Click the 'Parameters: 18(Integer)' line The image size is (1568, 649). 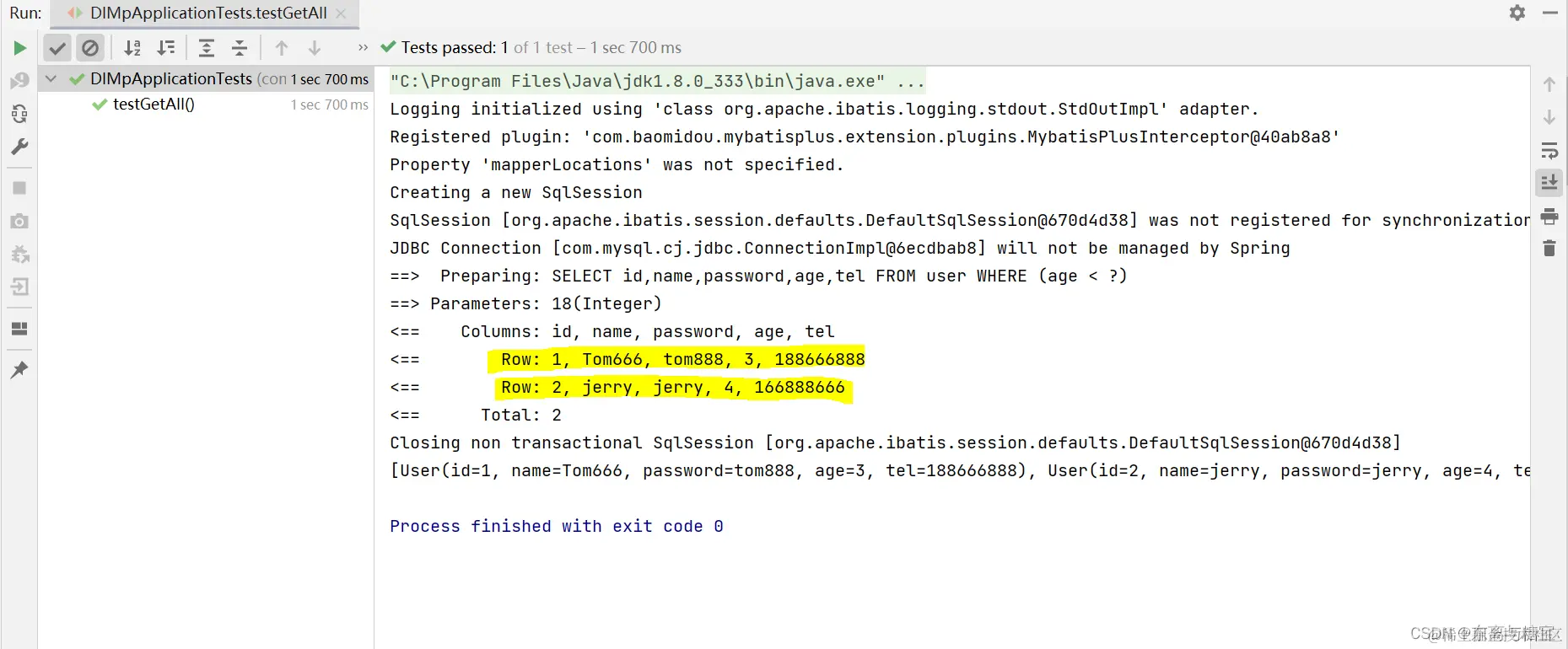pyautogui.click(x=525, y=304)
